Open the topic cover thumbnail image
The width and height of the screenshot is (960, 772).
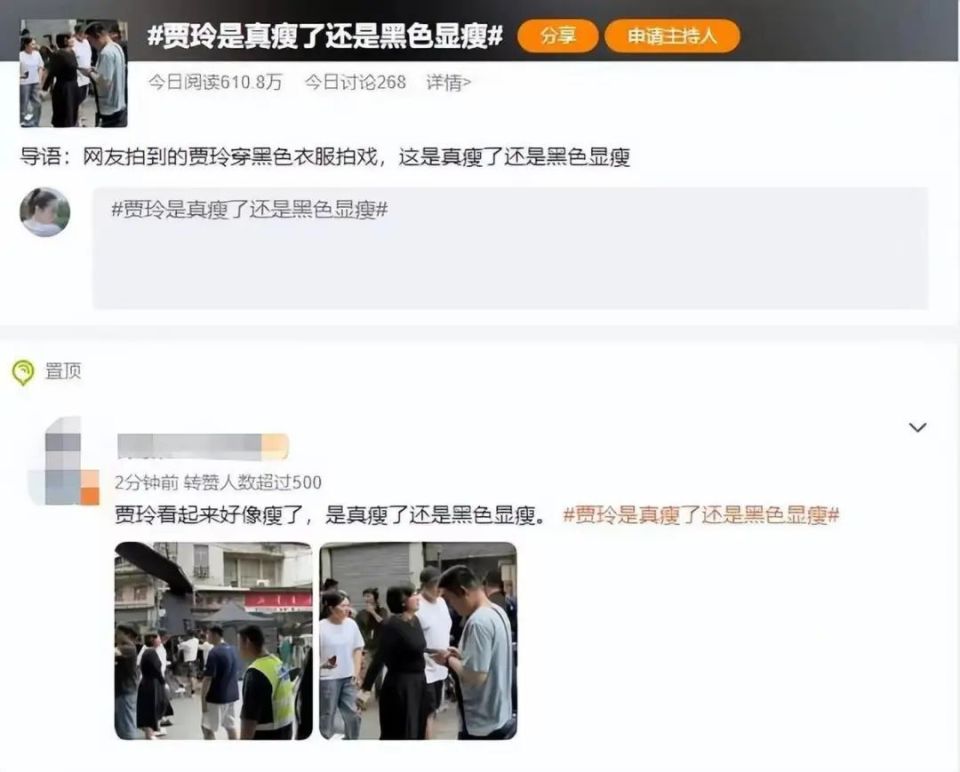click(73, 73)
